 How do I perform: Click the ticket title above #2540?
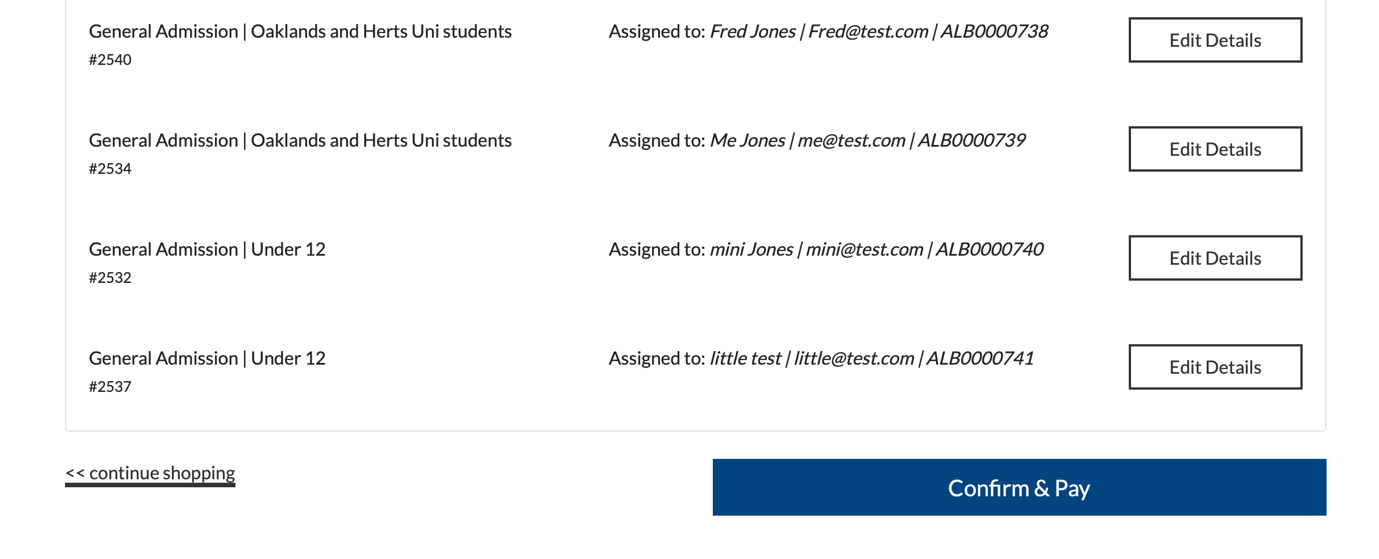(300, 31)
